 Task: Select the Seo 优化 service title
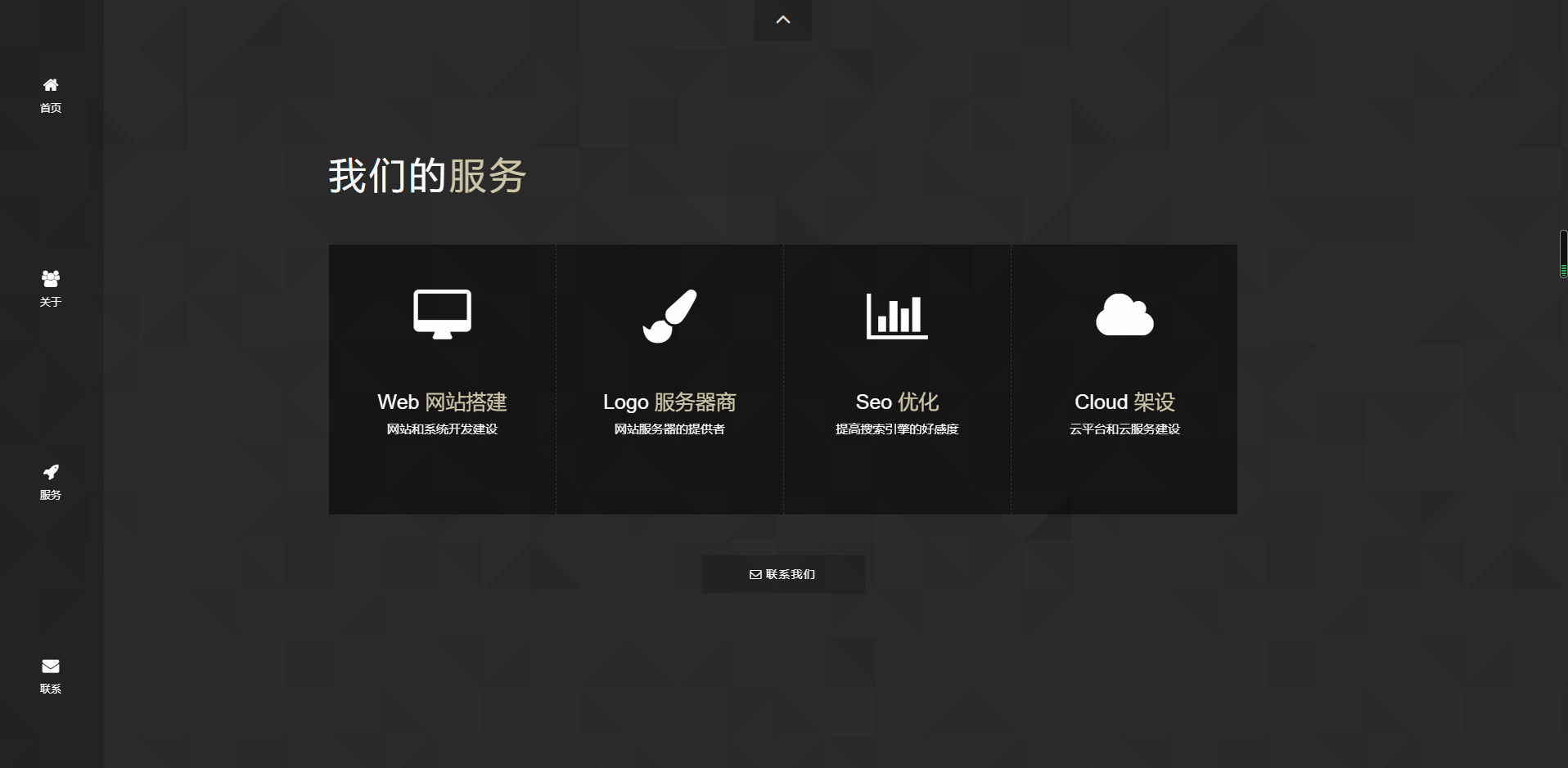click(897, 402)
